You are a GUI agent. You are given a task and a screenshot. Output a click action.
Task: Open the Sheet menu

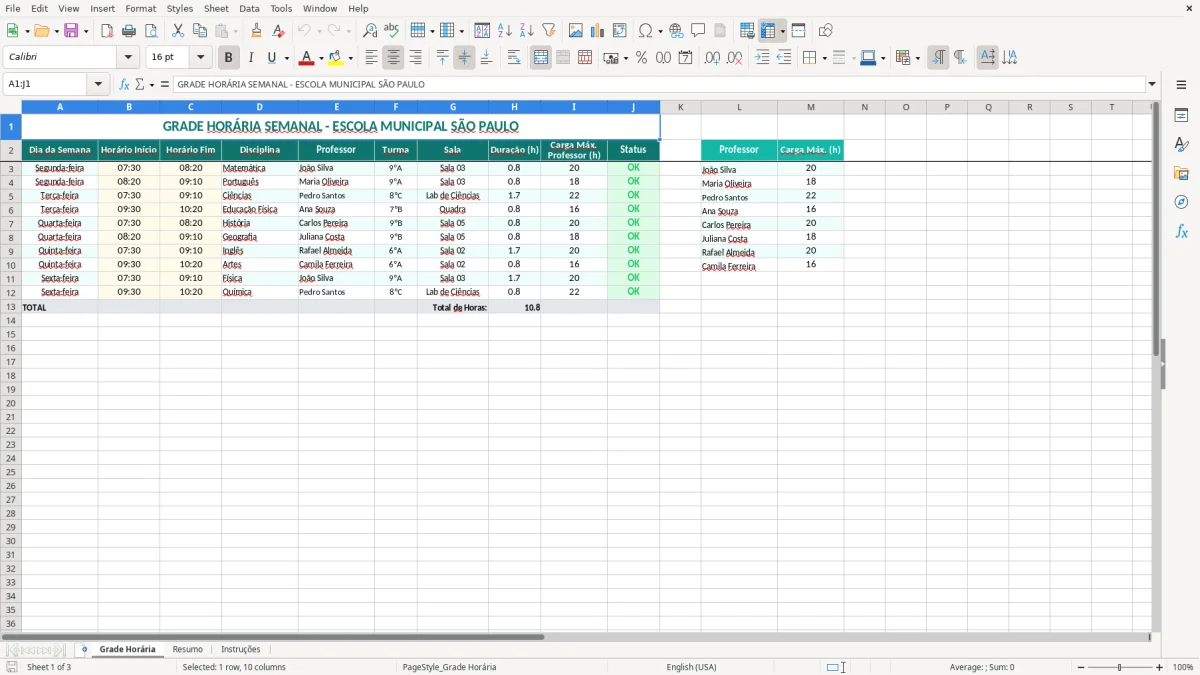[216, 8]
